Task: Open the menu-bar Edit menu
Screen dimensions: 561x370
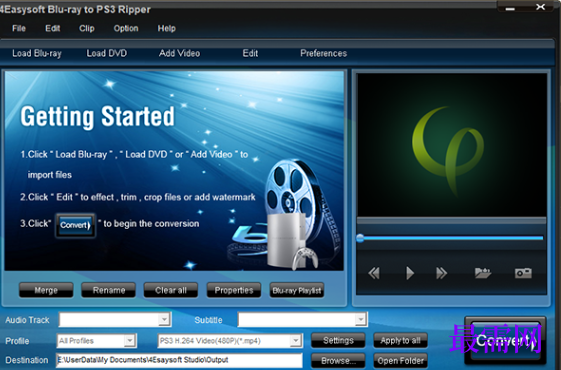Action: (53, 28)
